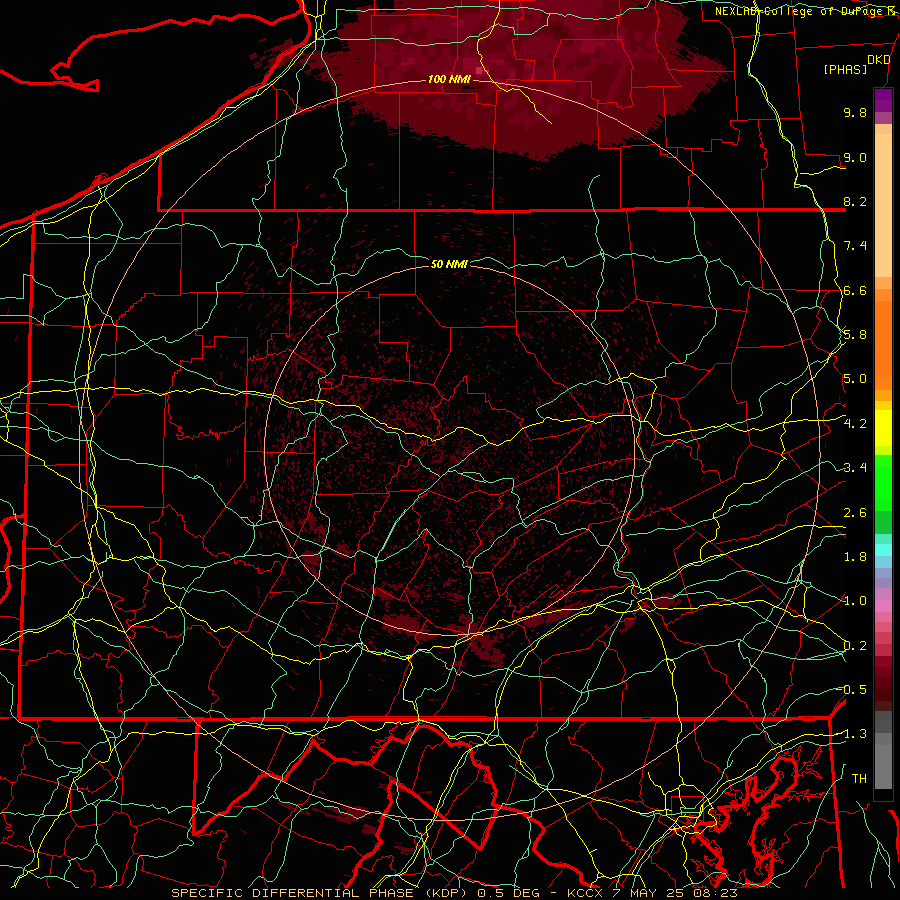The width and height of the screenshot is (900, 900).
Task: Select the 5.8 value on the legend
Action: [x=855, y=335]
